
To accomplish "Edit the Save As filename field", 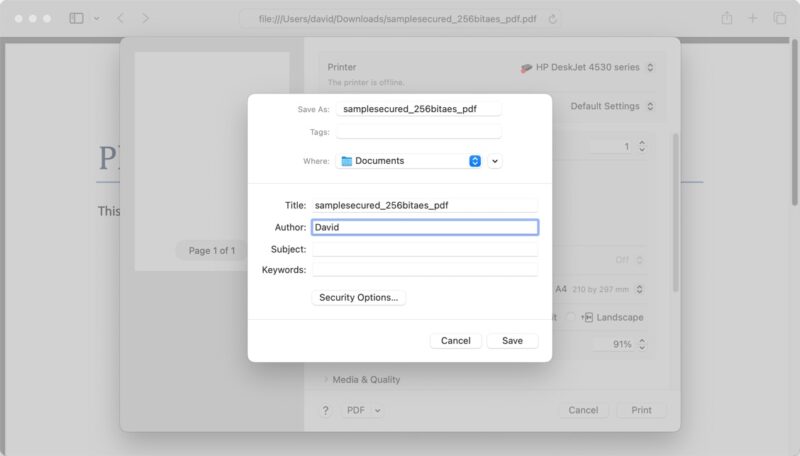I will (418, 109).
